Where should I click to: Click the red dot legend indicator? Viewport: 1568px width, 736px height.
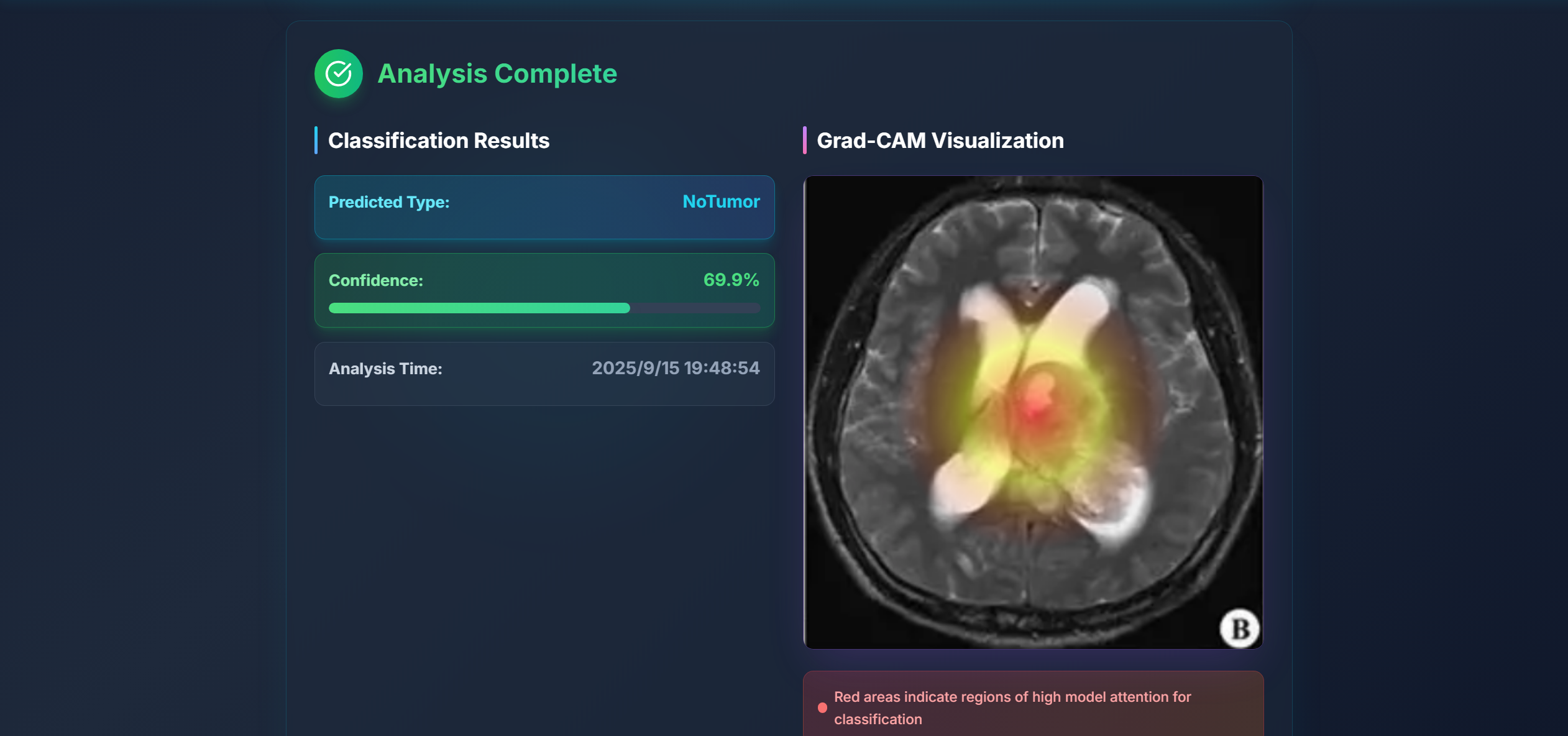(x=822, y=707)
